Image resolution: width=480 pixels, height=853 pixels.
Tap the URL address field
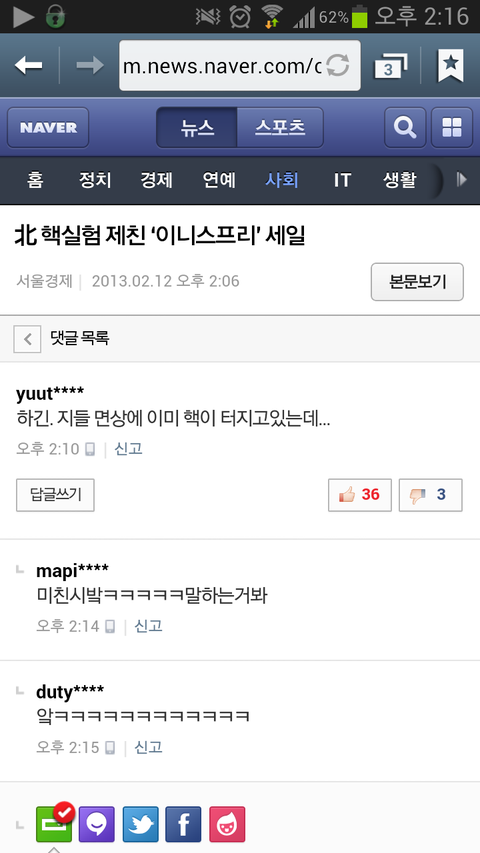[x=239, y=66]
